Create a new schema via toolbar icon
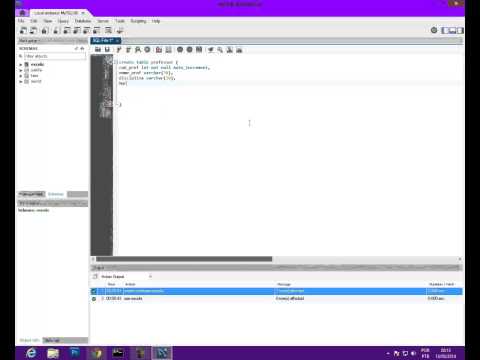 [x=56, y=31]
